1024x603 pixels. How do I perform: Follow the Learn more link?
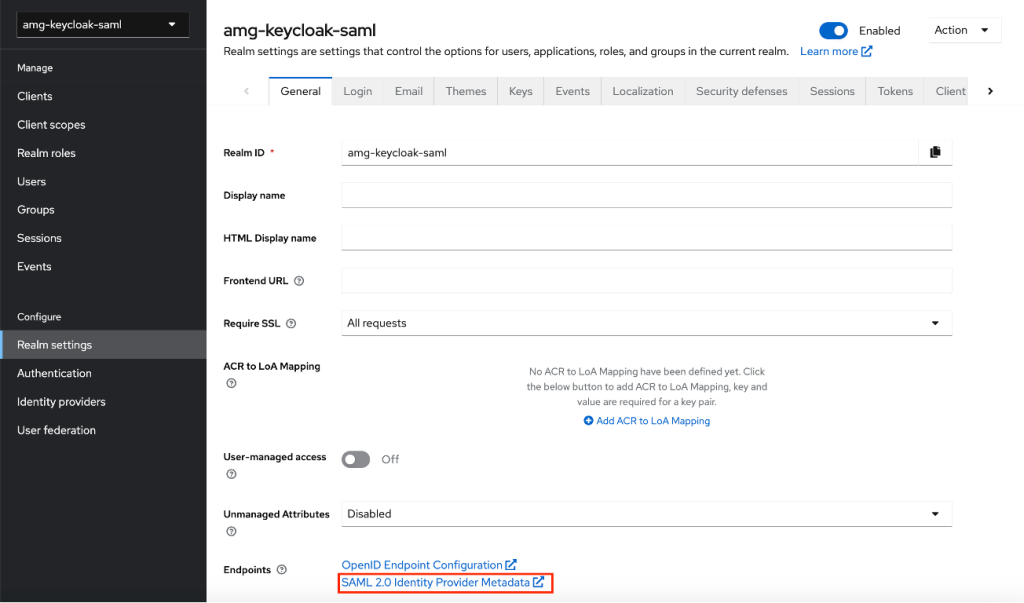836,52
